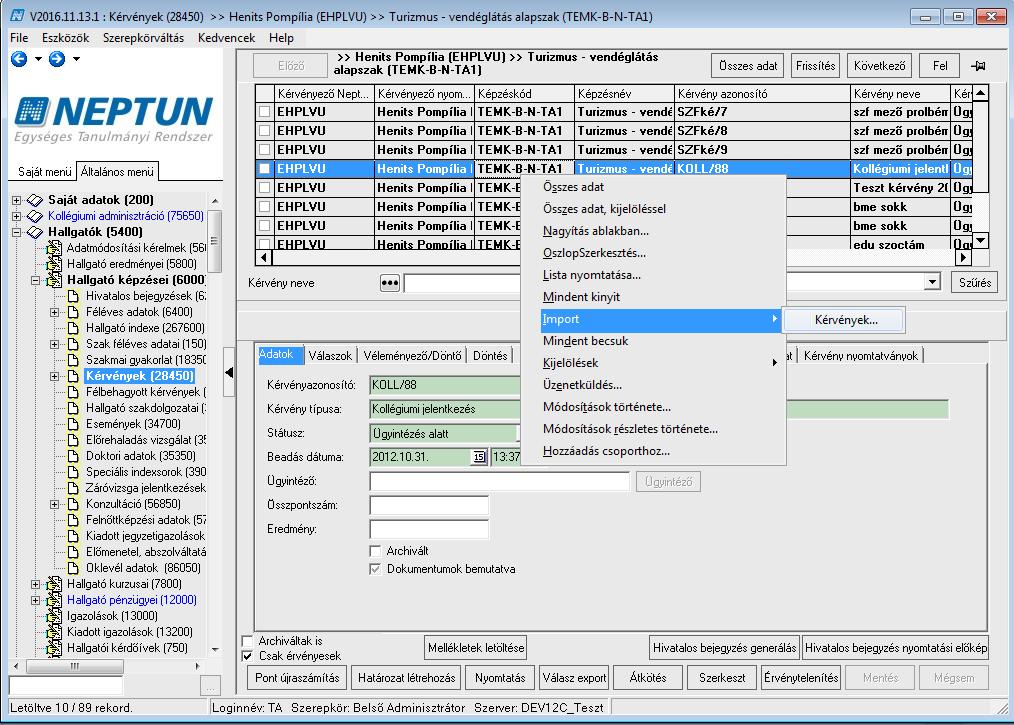Open the Szerepkörváltás menu
The height and width of the screenshot is (725, 1014).
144,38
